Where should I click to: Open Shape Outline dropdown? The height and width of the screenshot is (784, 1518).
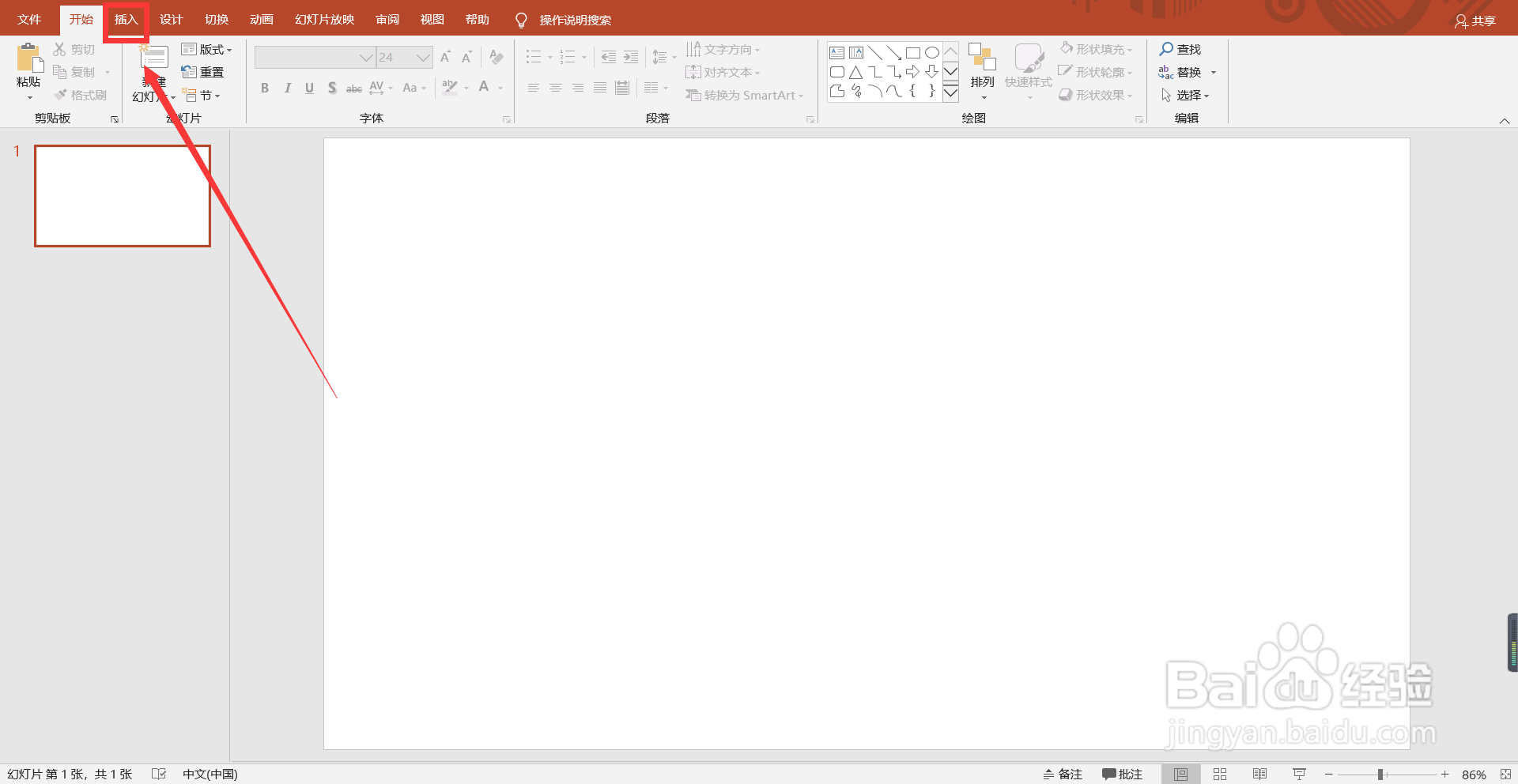[x=1097, y=72]
